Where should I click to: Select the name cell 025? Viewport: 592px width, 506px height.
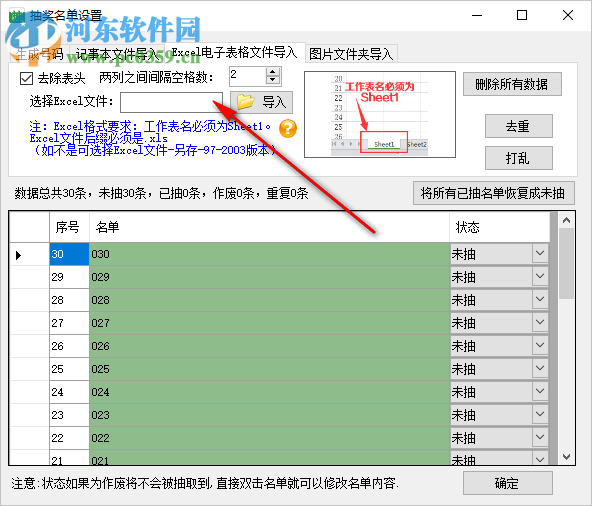pyautogui.click(x=269, y=369)
